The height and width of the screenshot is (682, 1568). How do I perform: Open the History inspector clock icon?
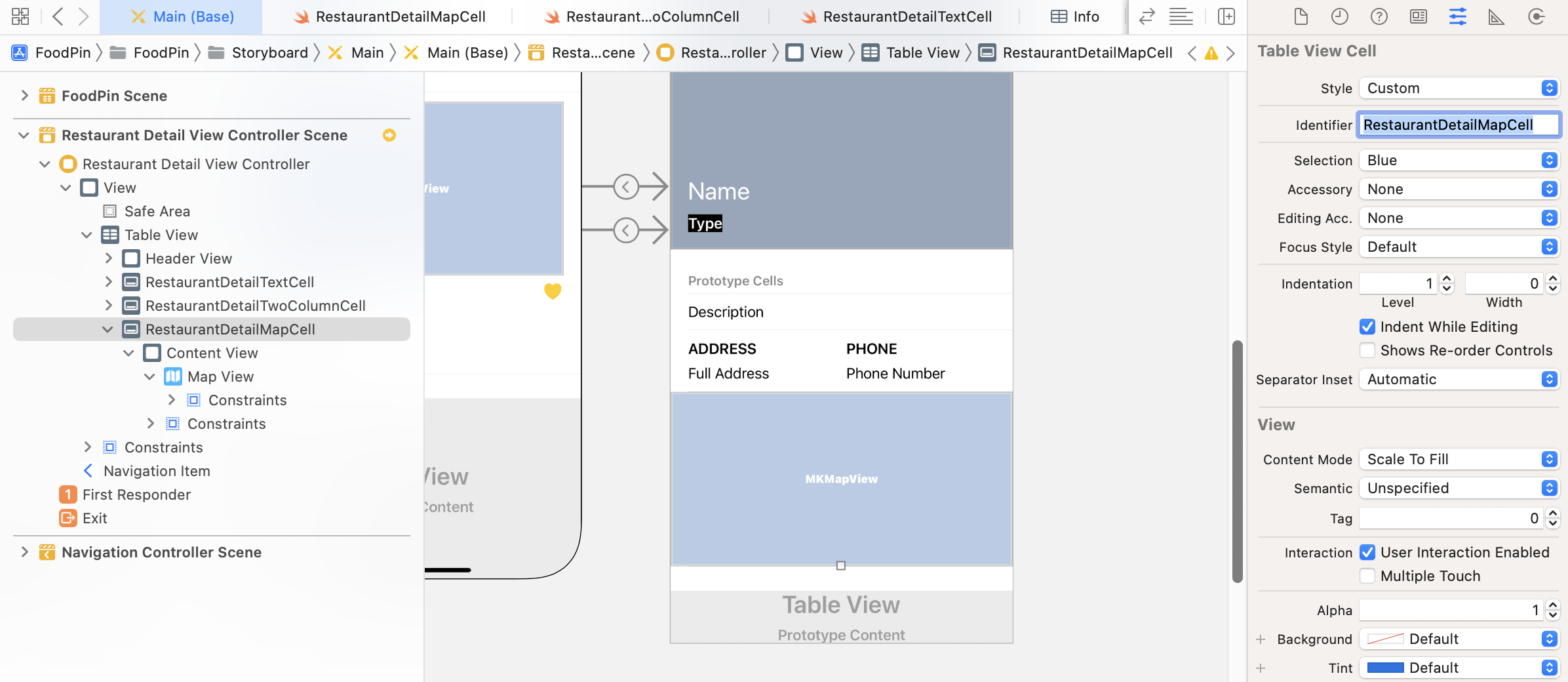1339,16
